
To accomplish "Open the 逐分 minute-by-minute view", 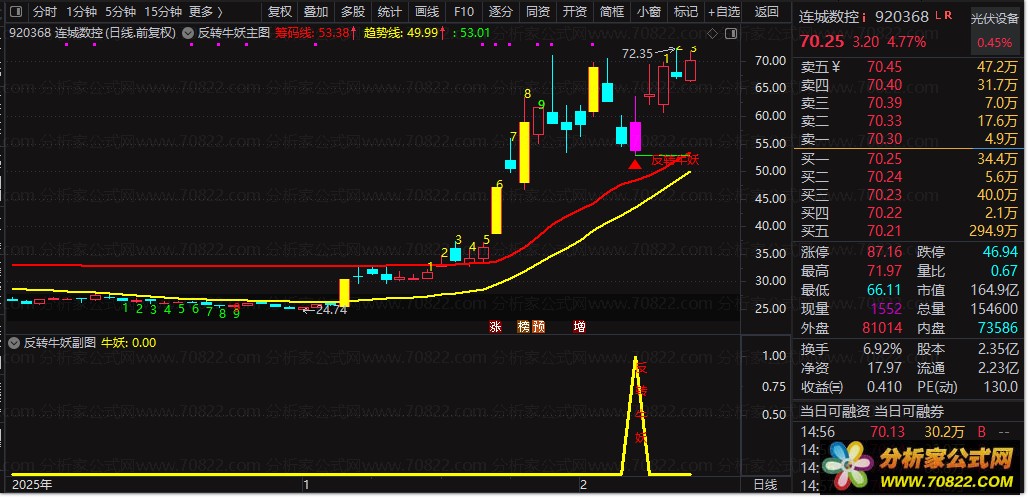I will (501, 11).
